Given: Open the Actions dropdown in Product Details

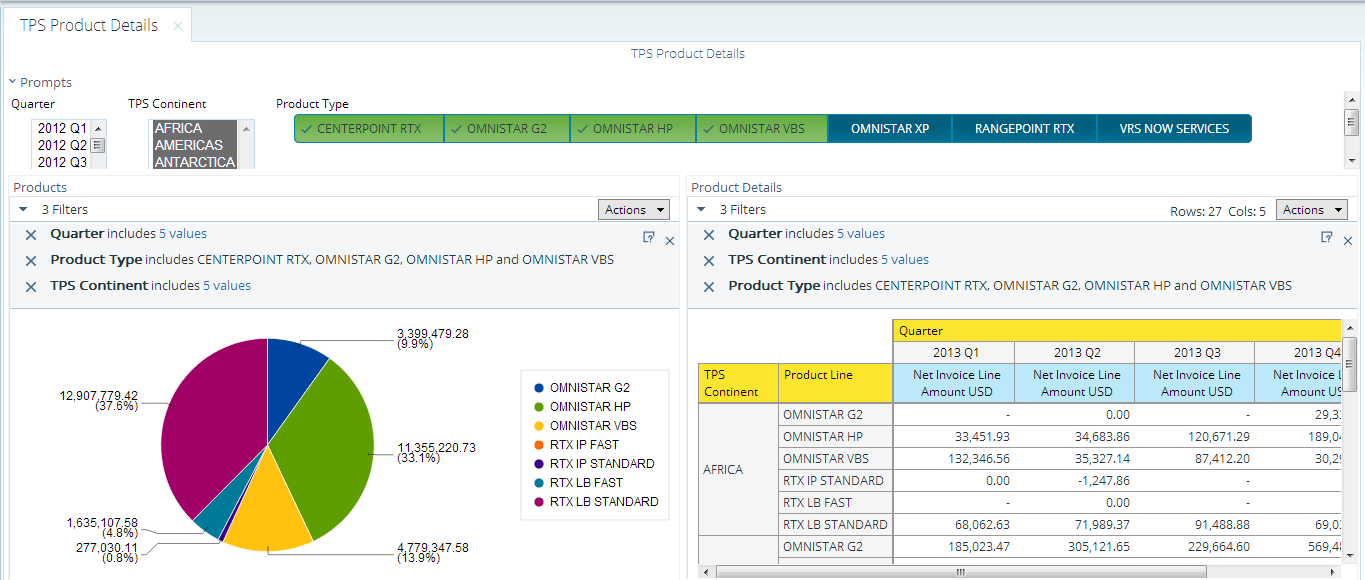Looking at the screenshot, I should coord(1312,210).
